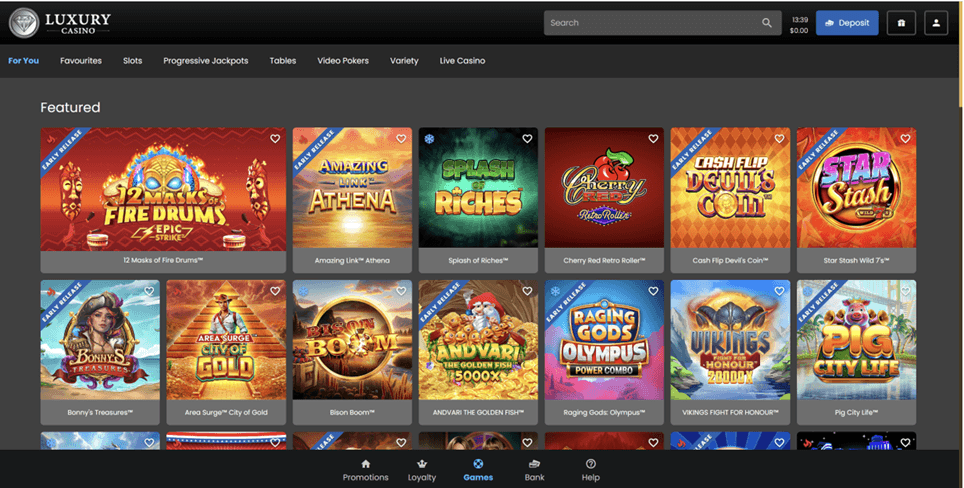Favourite Pig City Life heart icon
This screenshot has width=964, height=488.
click(x=905, y=291)
